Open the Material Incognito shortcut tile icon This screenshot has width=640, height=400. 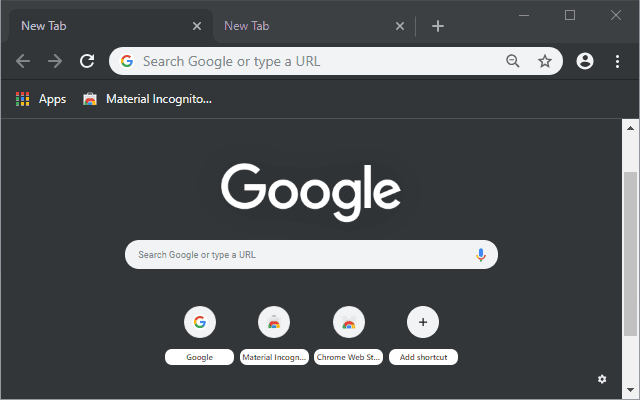[274, 322]
